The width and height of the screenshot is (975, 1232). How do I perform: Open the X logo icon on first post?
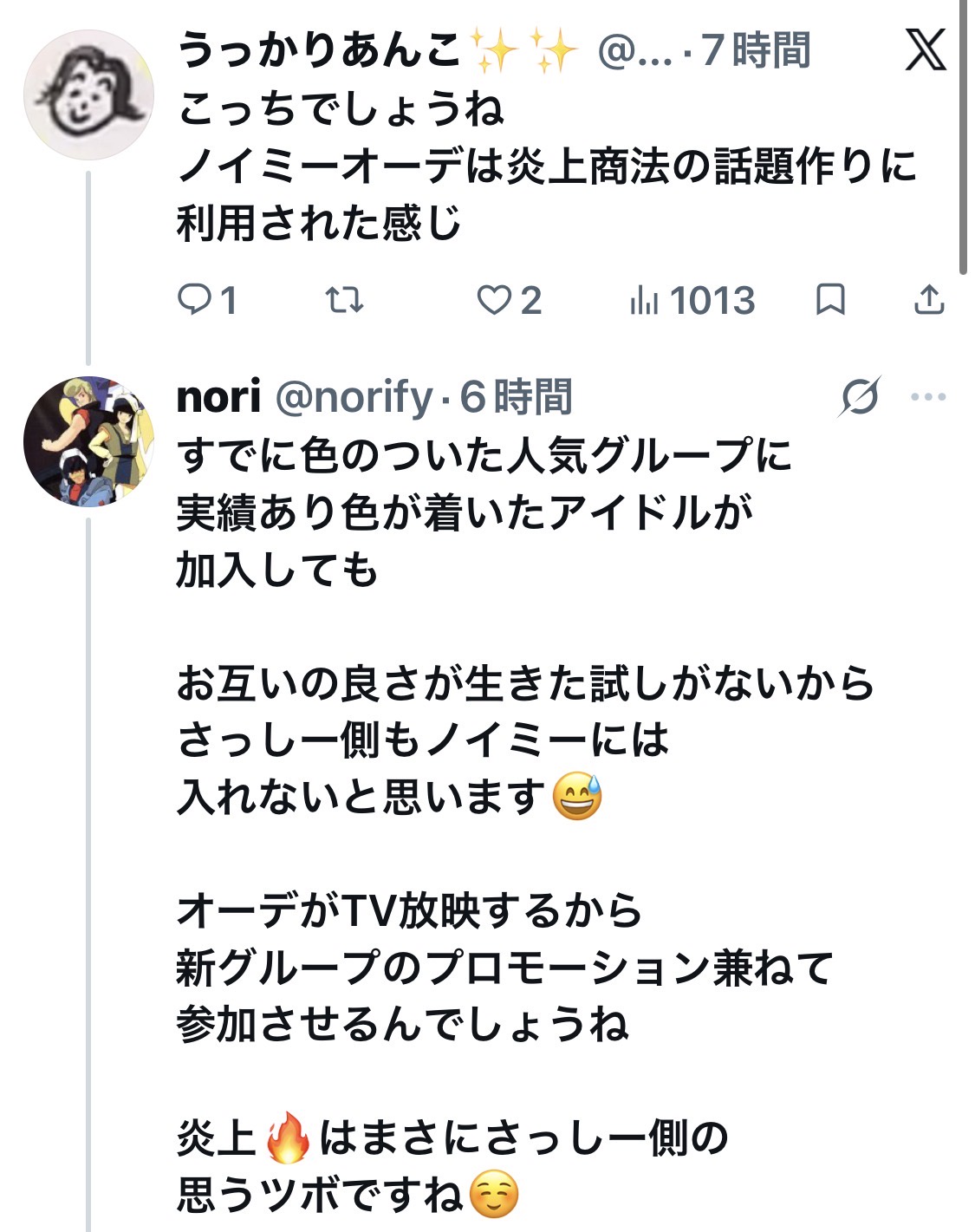click(925, 50)
